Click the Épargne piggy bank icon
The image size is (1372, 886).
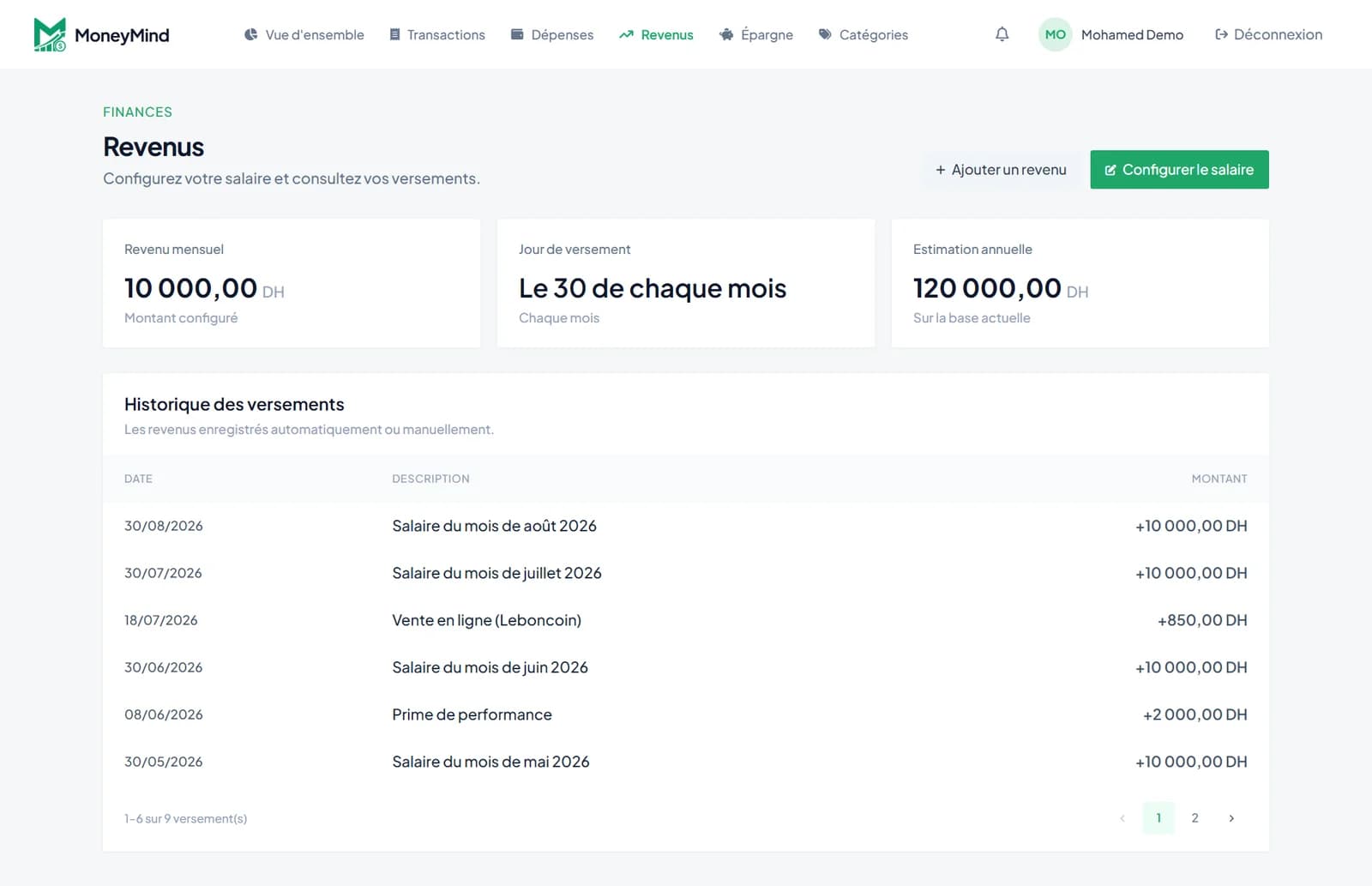tap(726, 34)
